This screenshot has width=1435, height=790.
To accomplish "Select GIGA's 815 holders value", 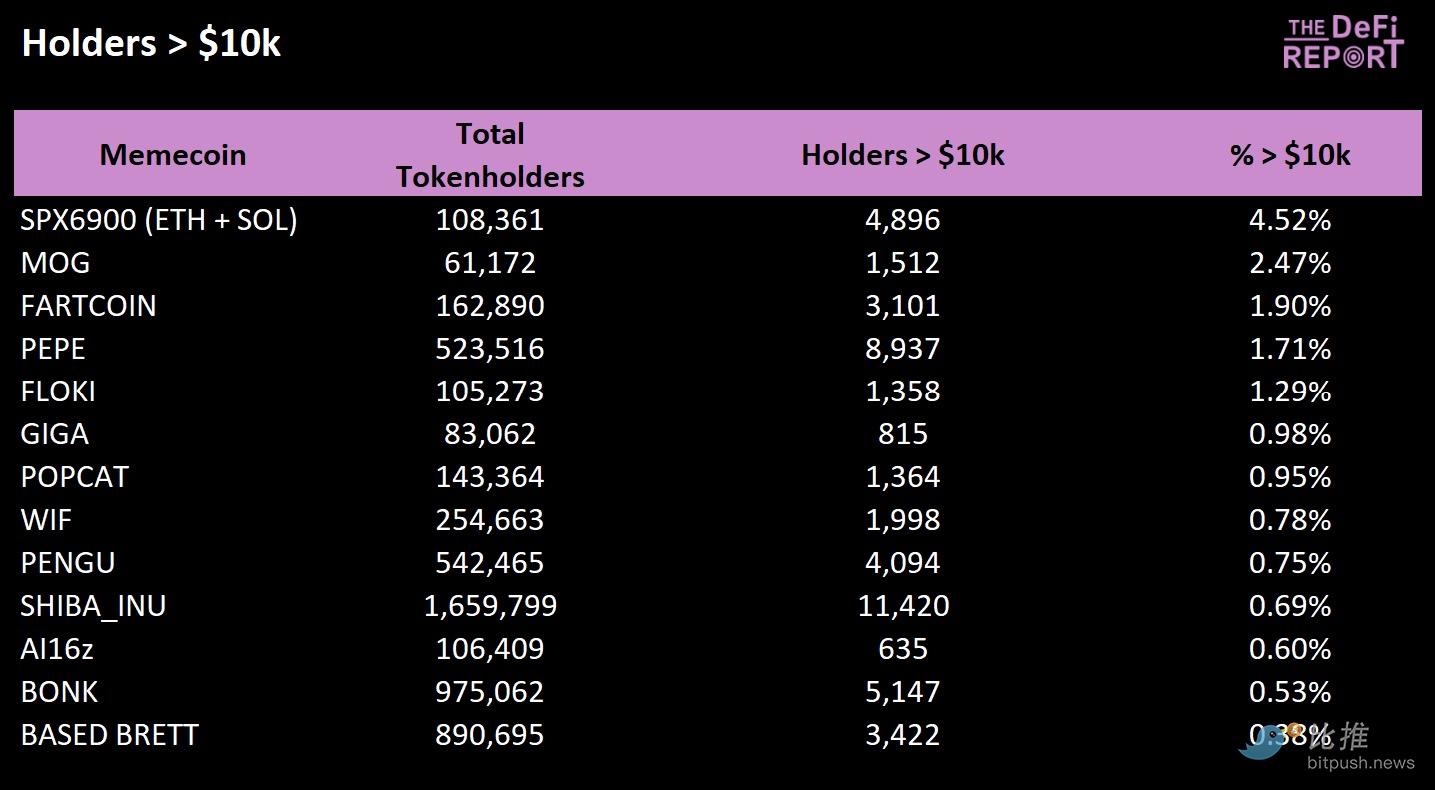I will pyautogui.click(x=902, y=434).
